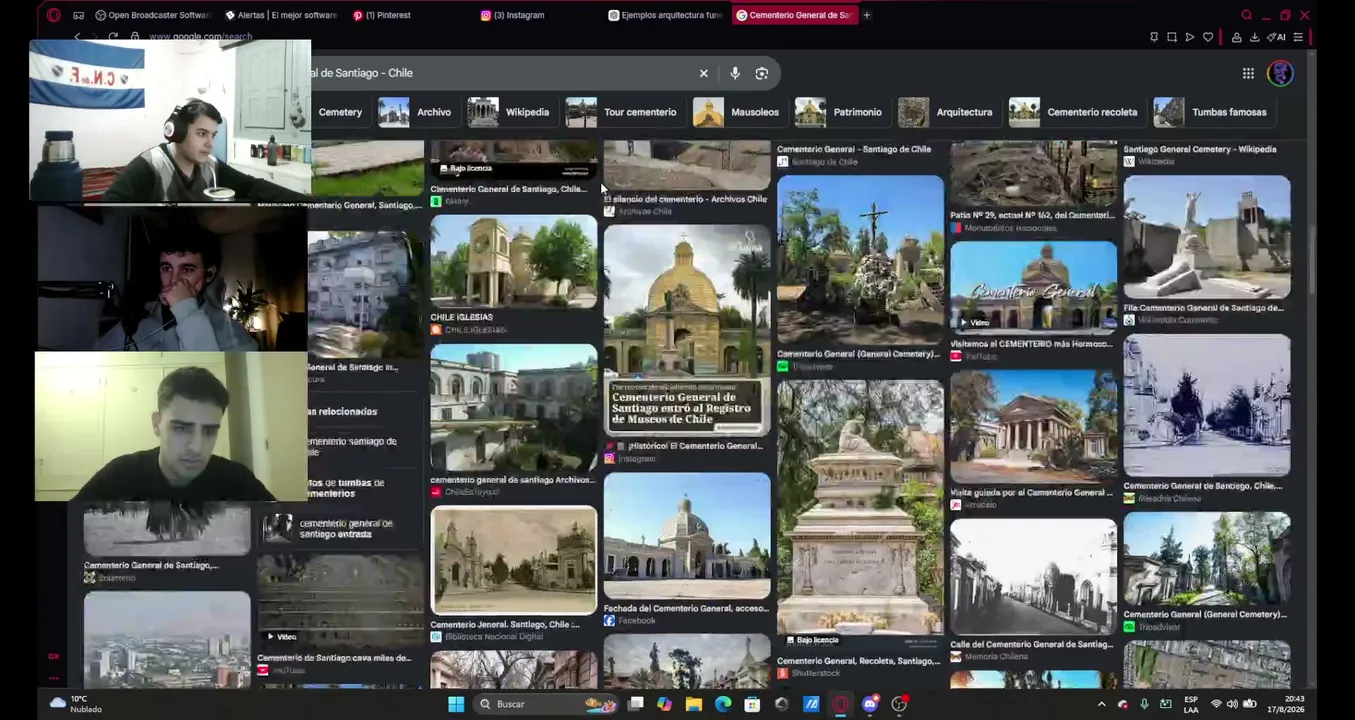Viewport: 1355px width, 720px height.
Task: Open the Google account avatar
Action: (x=1280, y=73)
